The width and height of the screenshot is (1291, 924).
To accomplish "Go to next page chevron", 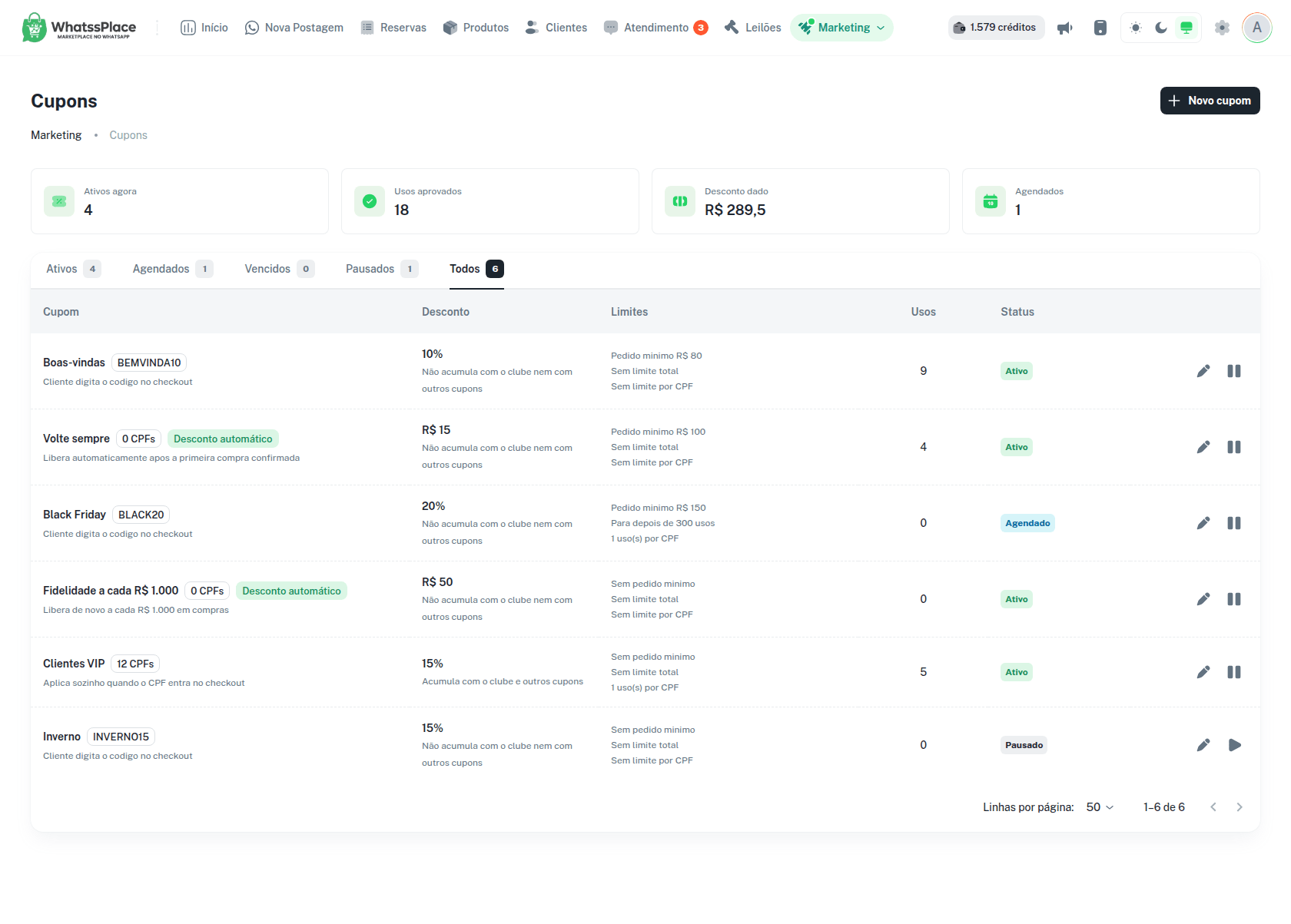I will 1240,807.
